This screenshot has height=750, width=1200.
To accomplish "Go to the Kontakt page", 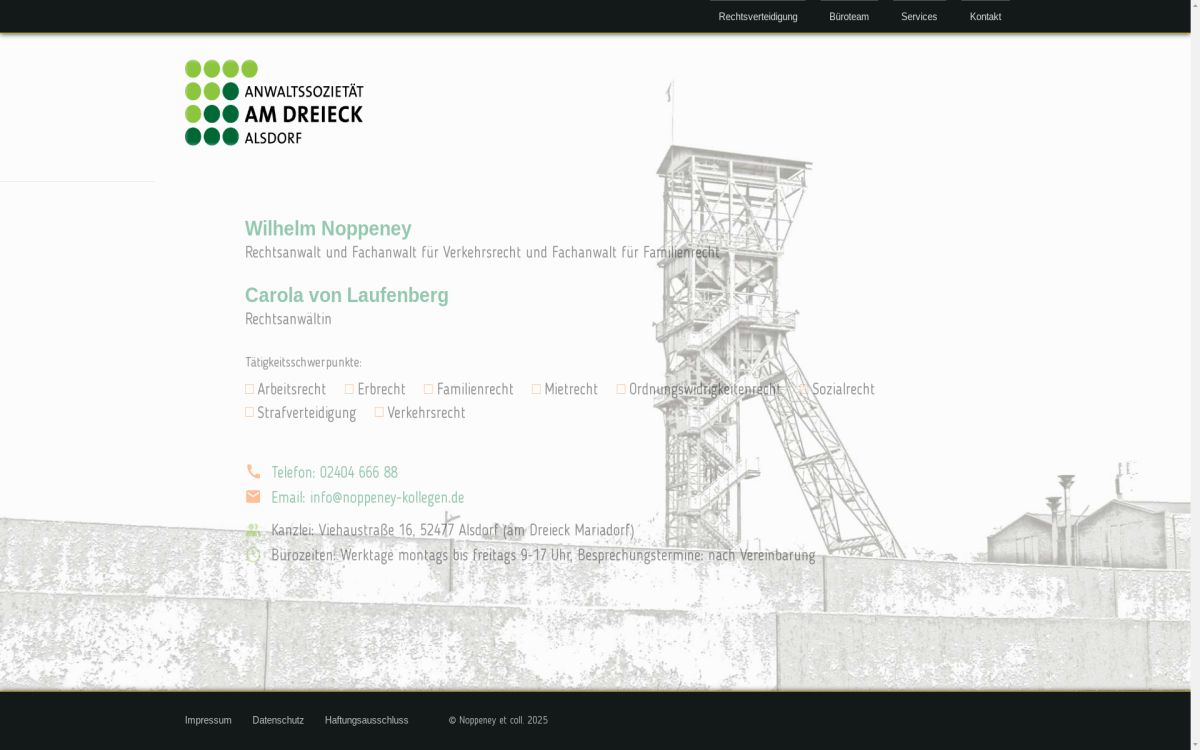I will pos(985,17).
